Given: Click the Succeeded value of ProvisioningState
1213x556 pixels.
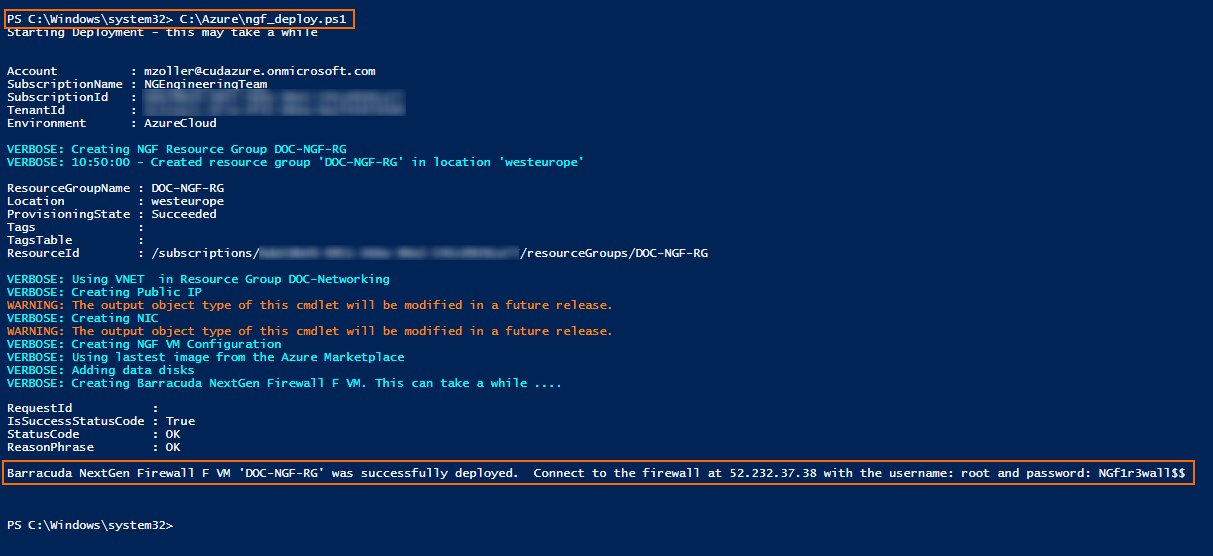Looking at the screenshot, I should click(x=184, y=214).
